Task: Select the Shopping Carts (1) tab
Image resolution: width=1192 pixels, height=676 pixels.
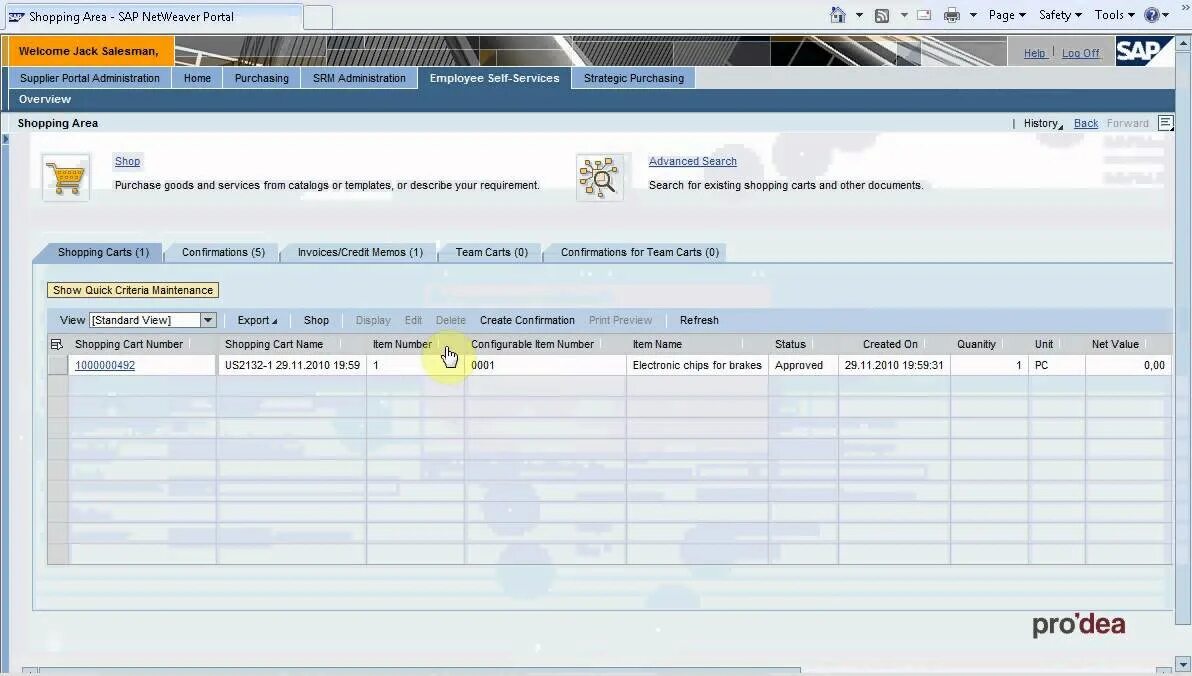Action: click(x=103, y=252)
